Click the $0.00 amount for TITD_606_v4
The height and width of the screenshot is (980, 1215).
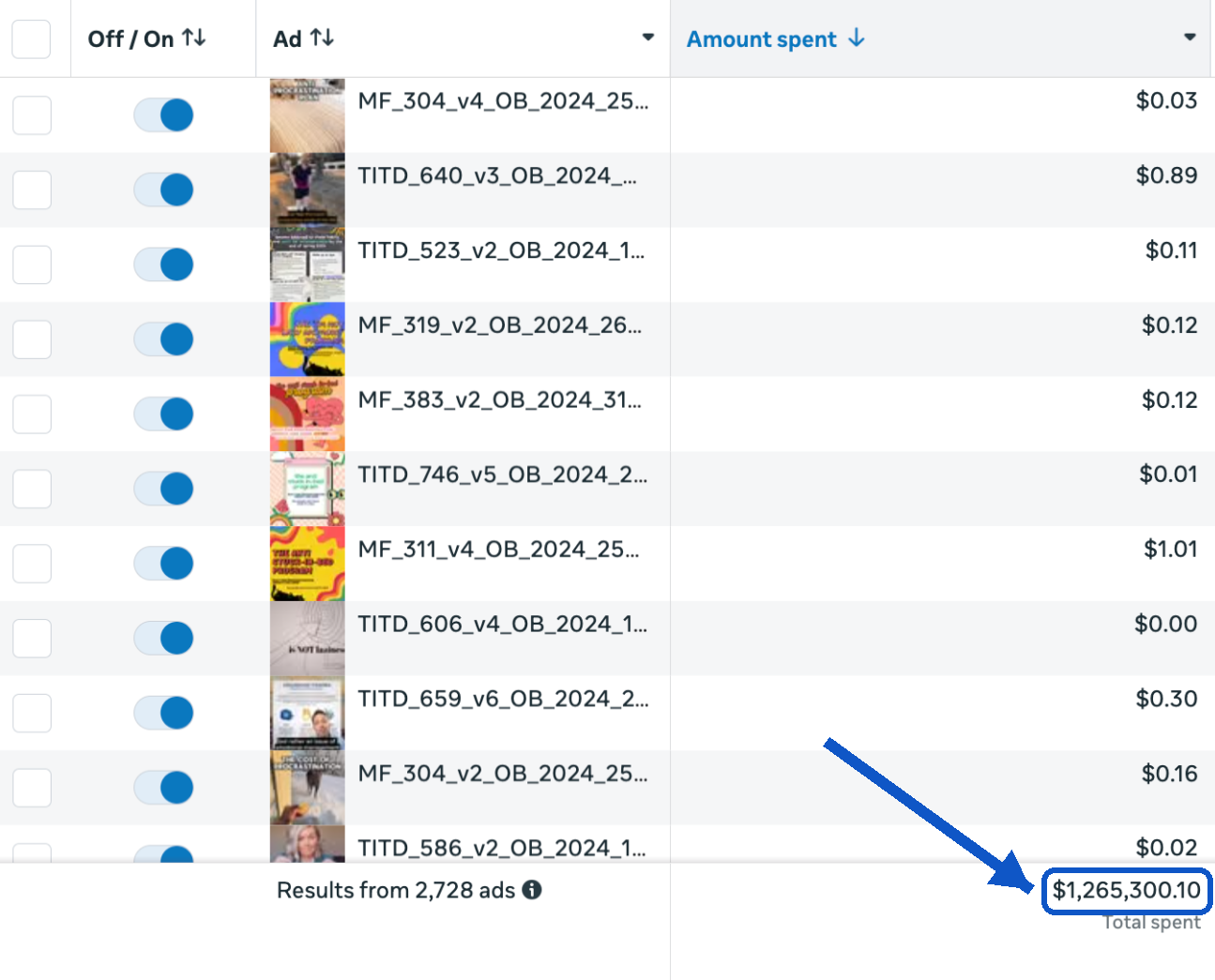click(x=1165, y=624)
